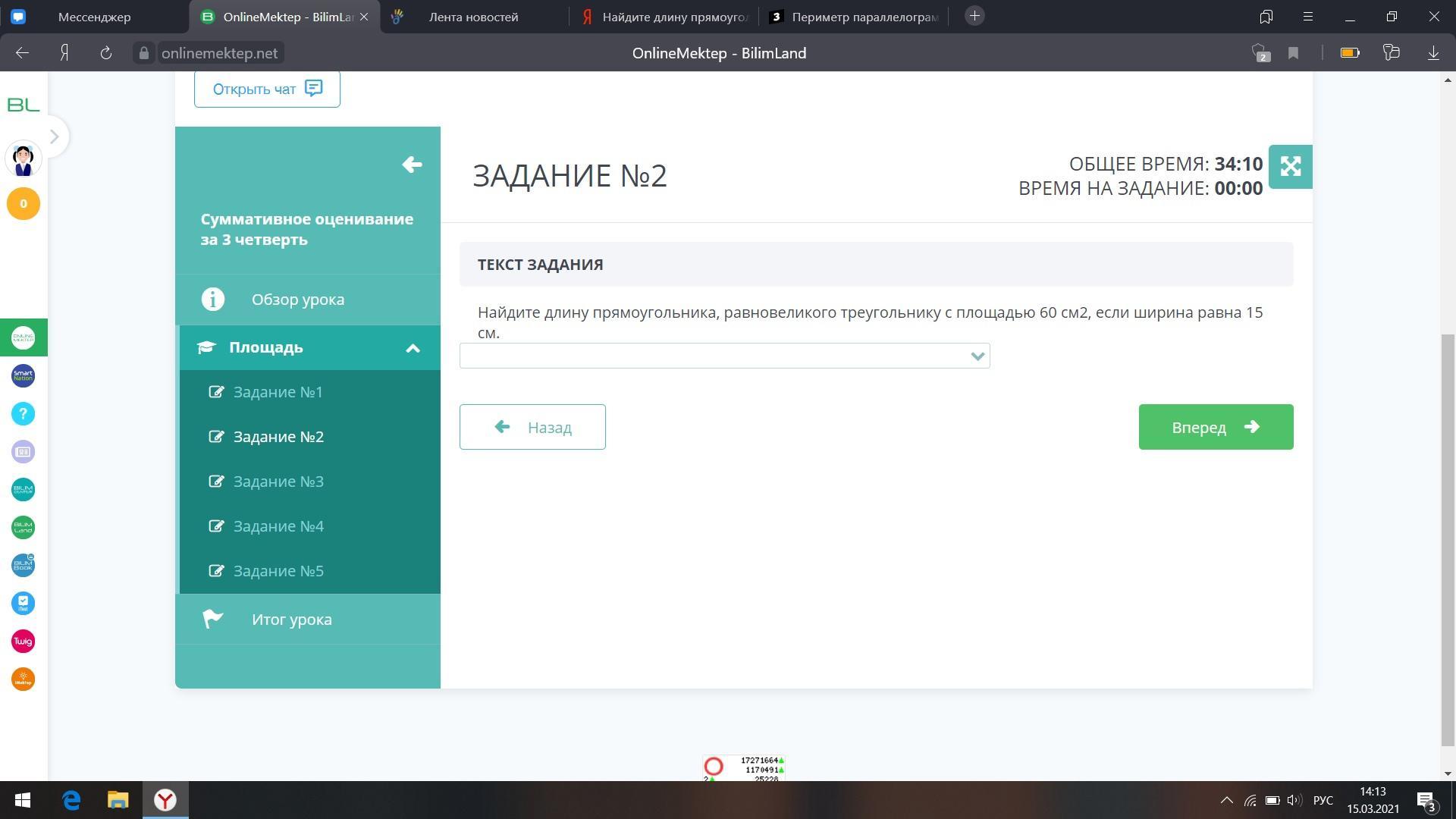The height and width of the screenshot is (819, 1456).
Task: Switch to the Мессенджер tab
Action: coord(94,17)
